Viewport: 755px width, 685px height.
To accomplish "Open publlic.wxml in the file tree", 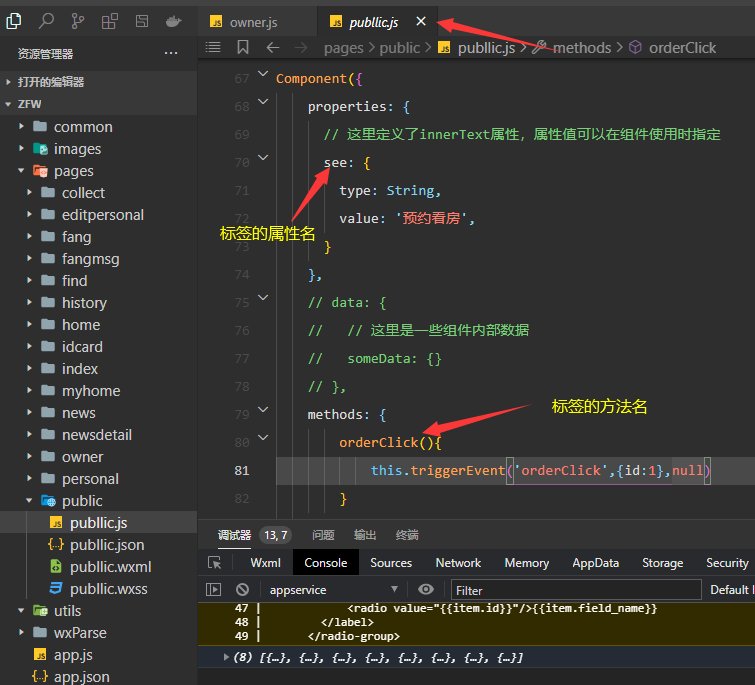I will coord(110,567).
